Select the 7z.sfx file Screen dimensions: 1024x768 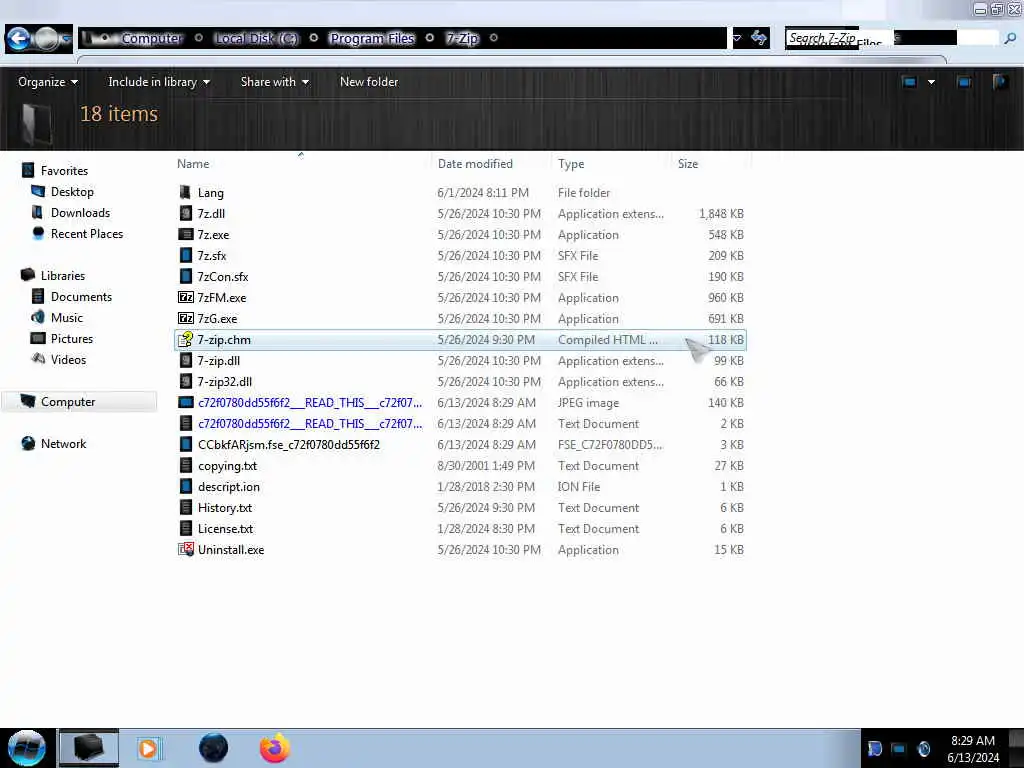point(460,255)
